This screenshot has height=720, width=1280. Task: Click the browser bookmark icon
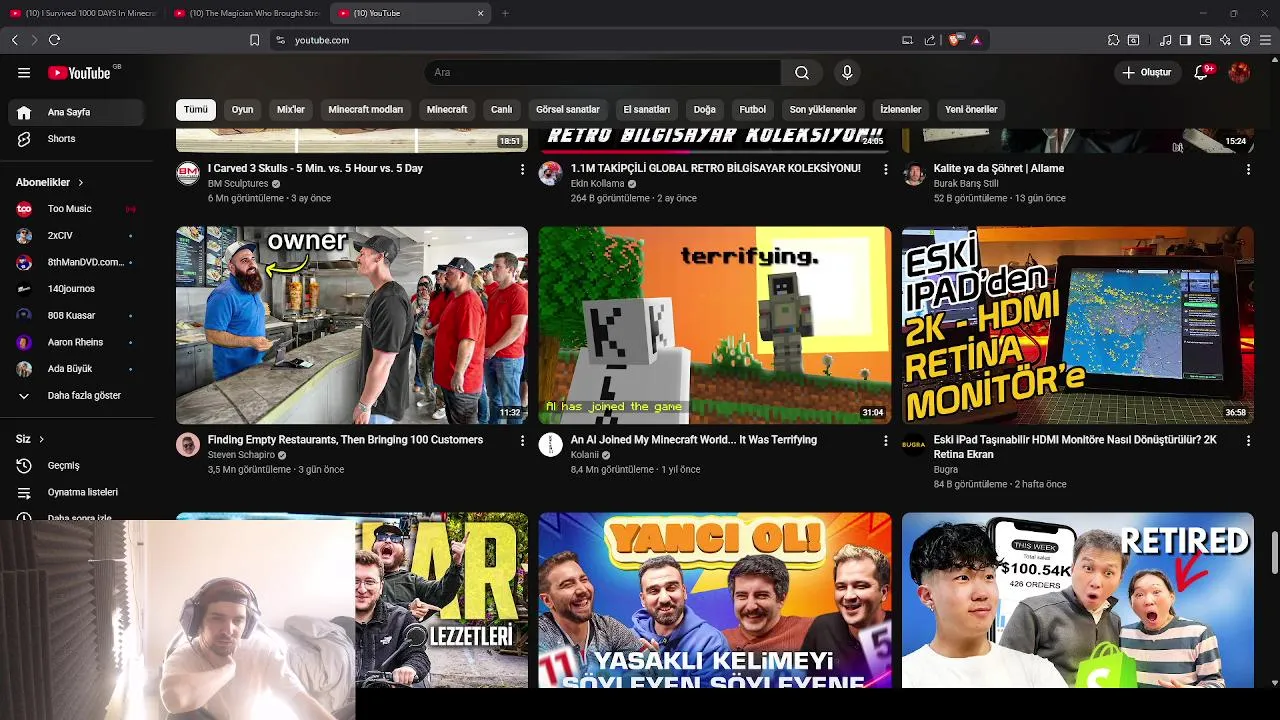point(254,40)
